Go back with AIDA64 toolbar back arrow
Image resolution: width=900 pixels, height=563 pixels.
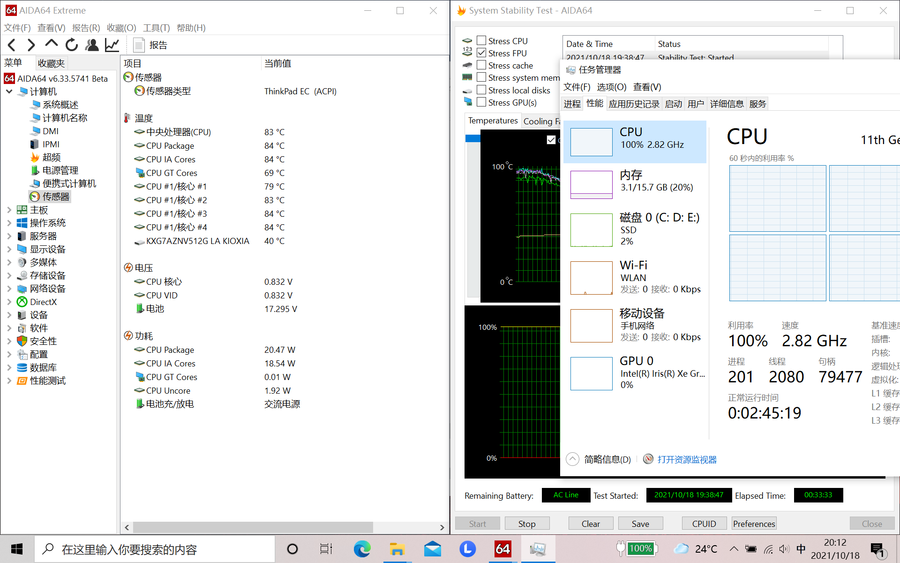click(x=11, y=45)
